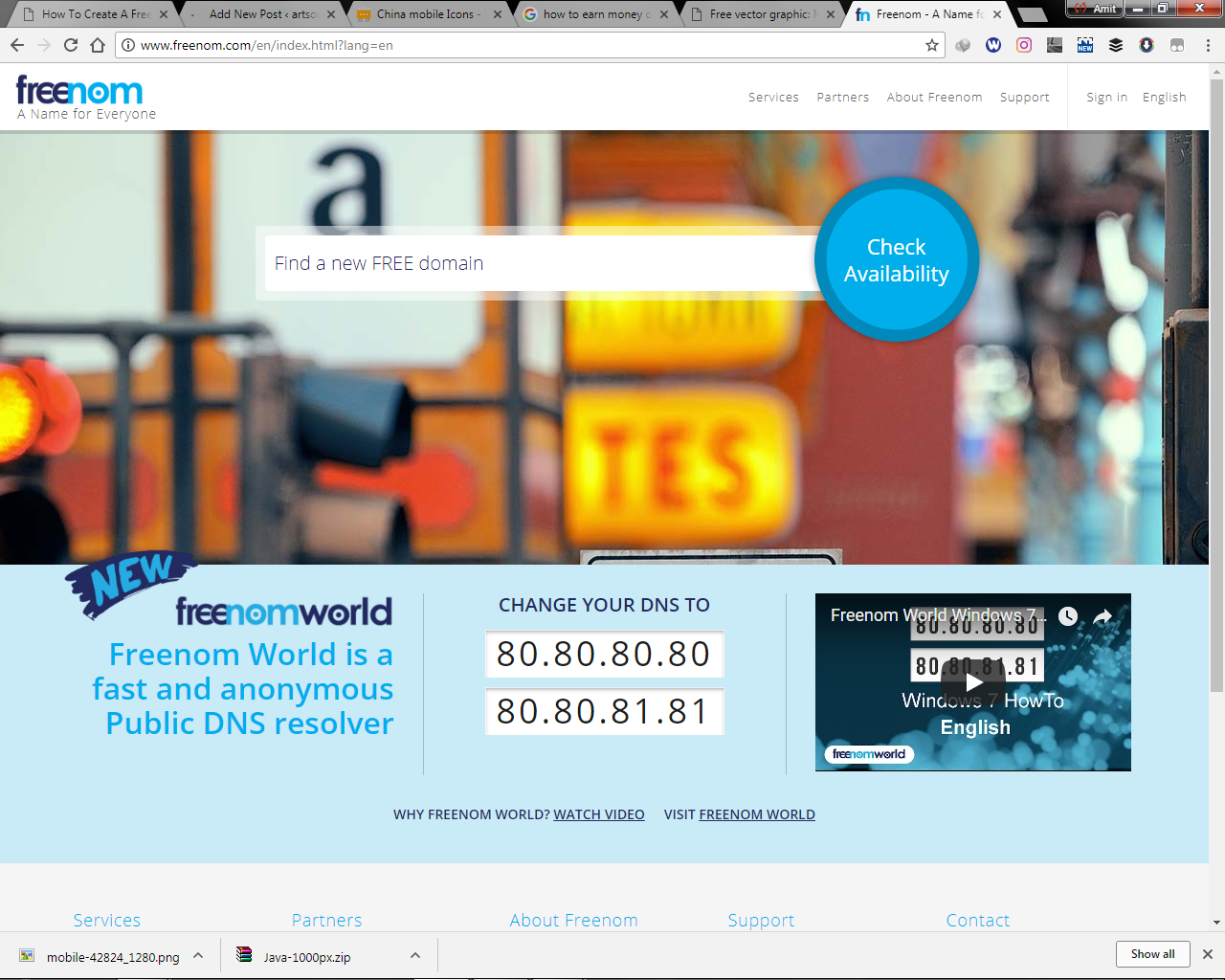Open About Freenom in header
This screenshot has height=980, width=1225.
(934, 97)
